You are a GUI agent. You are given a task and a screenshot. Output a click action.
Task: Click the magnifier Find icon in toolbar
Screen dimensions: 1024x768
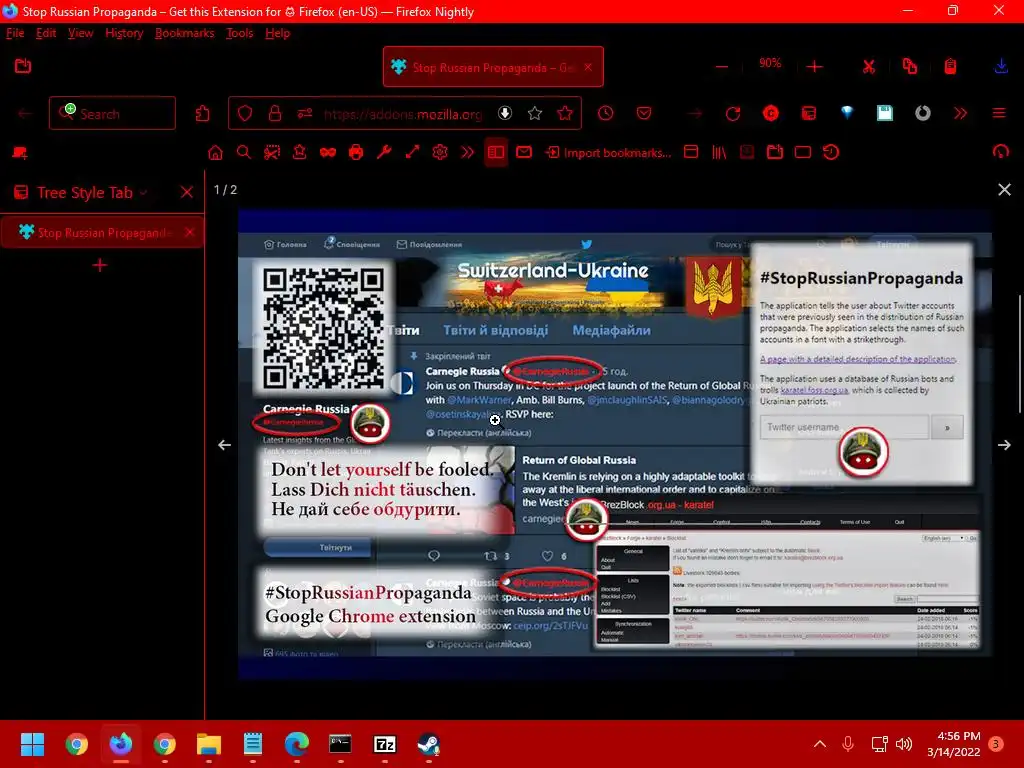(x=244, y=153)
